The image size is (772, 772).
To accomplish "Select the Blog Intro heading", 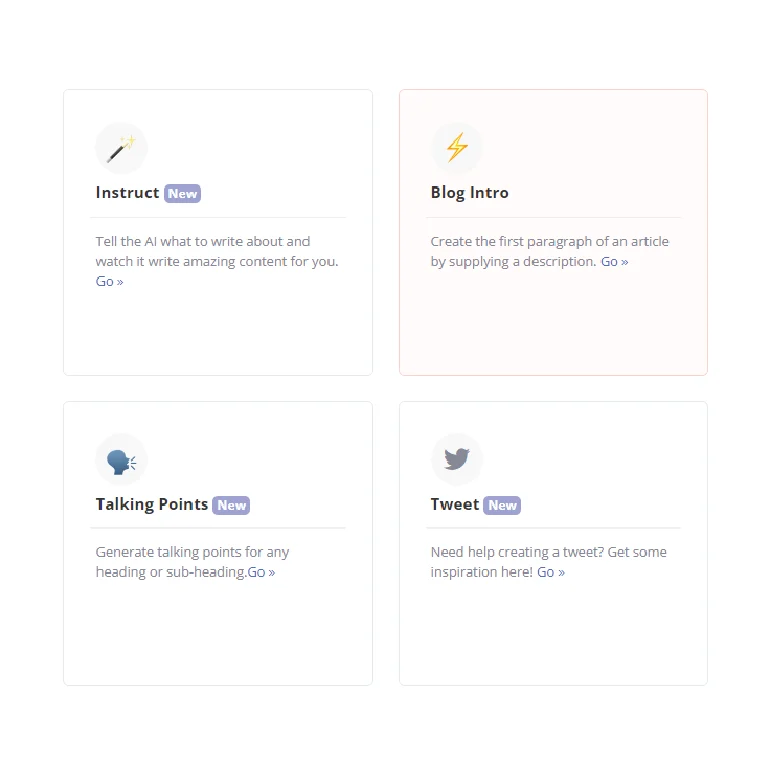I will click(x=469, y=193).
